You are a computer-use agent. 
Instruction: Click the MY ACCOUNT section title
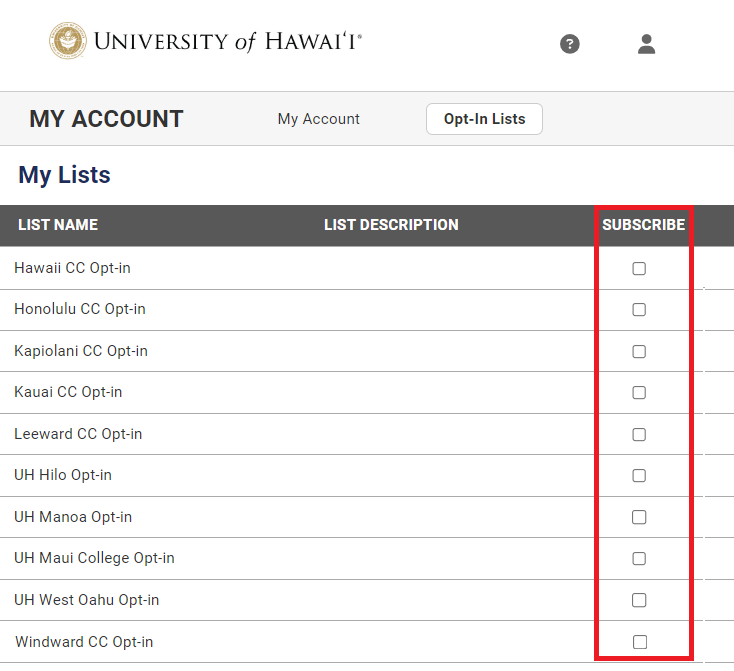pos(106,119)
